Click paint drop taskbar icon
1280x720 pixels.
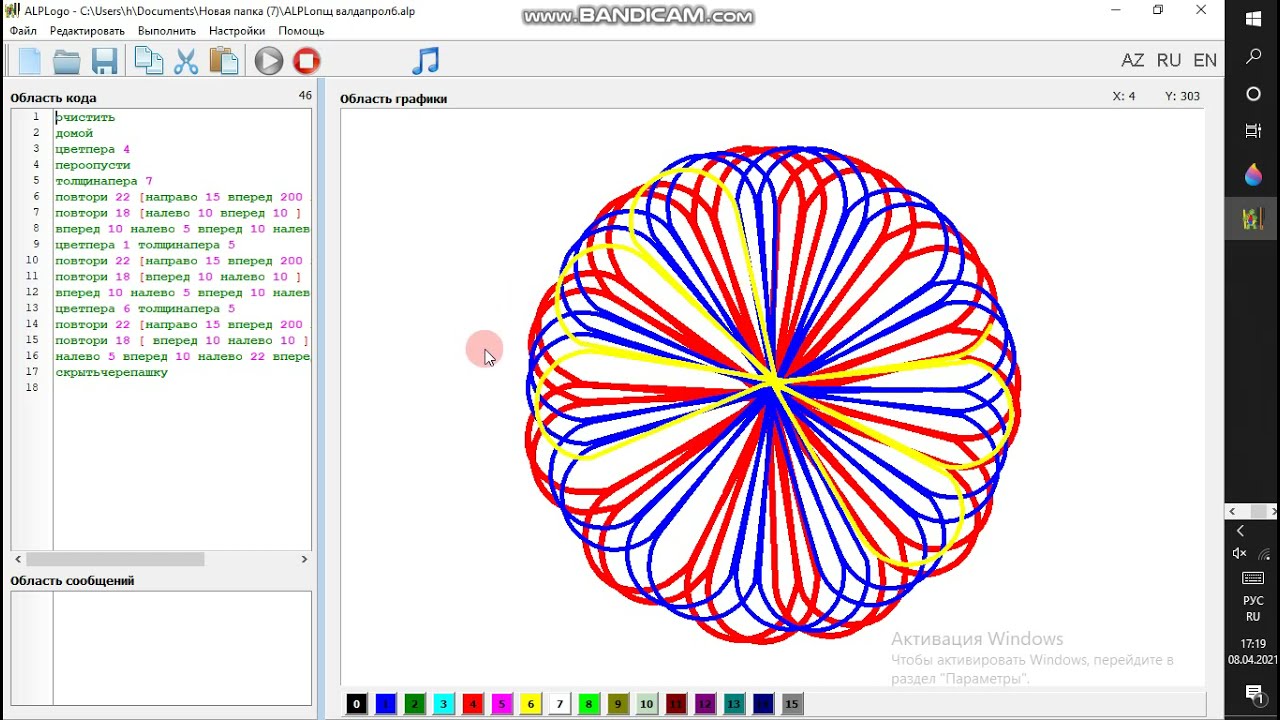click(x=1253, y=175)
